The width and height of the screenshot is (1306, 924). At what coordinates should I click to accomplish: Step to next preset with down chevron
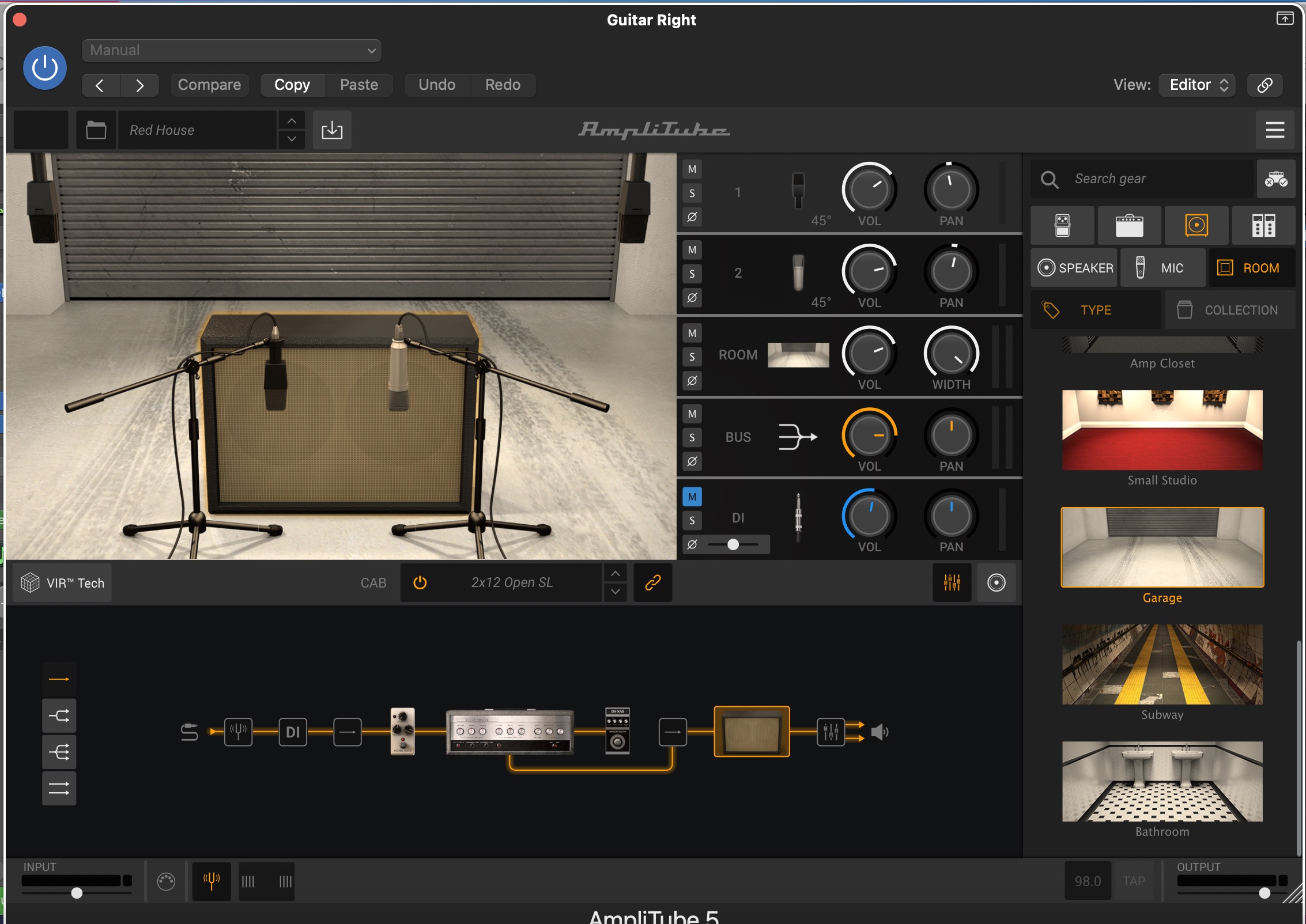(292, 139)
